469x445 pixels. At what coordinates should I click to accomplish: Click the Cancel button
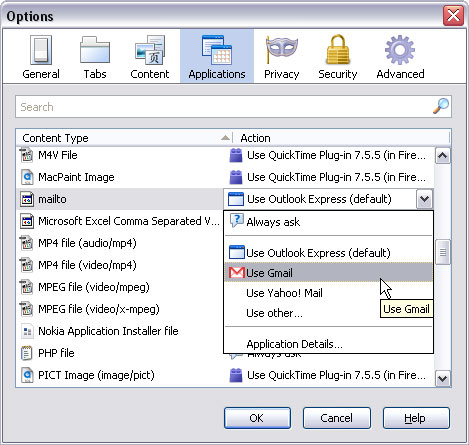(x=336, y=418)
